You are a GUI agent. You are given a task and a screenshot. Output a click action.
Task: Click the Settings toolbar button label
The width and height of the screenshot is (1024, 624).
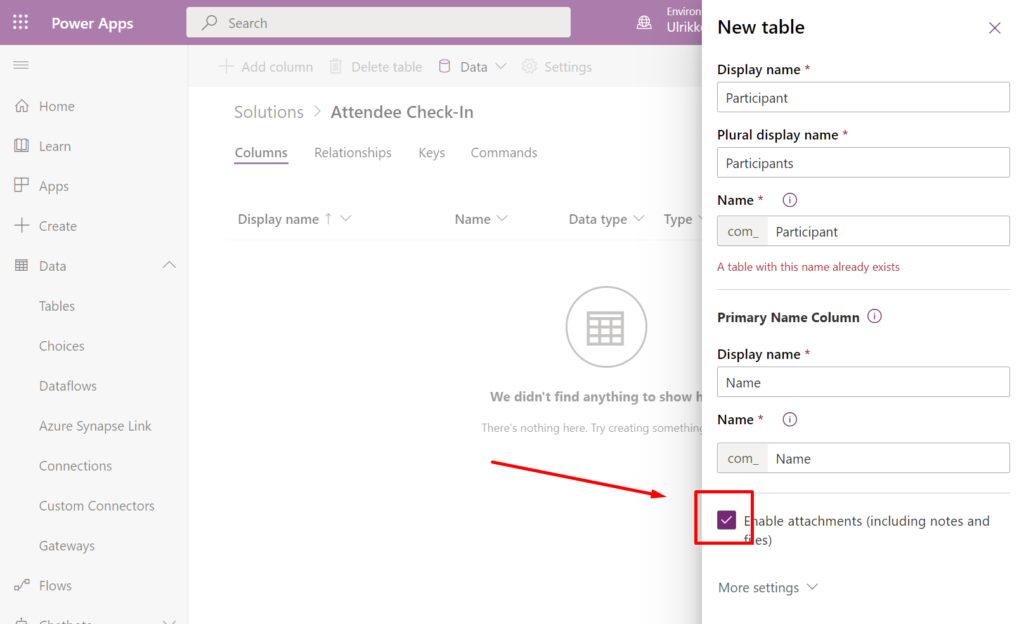[x=568, y=67]
